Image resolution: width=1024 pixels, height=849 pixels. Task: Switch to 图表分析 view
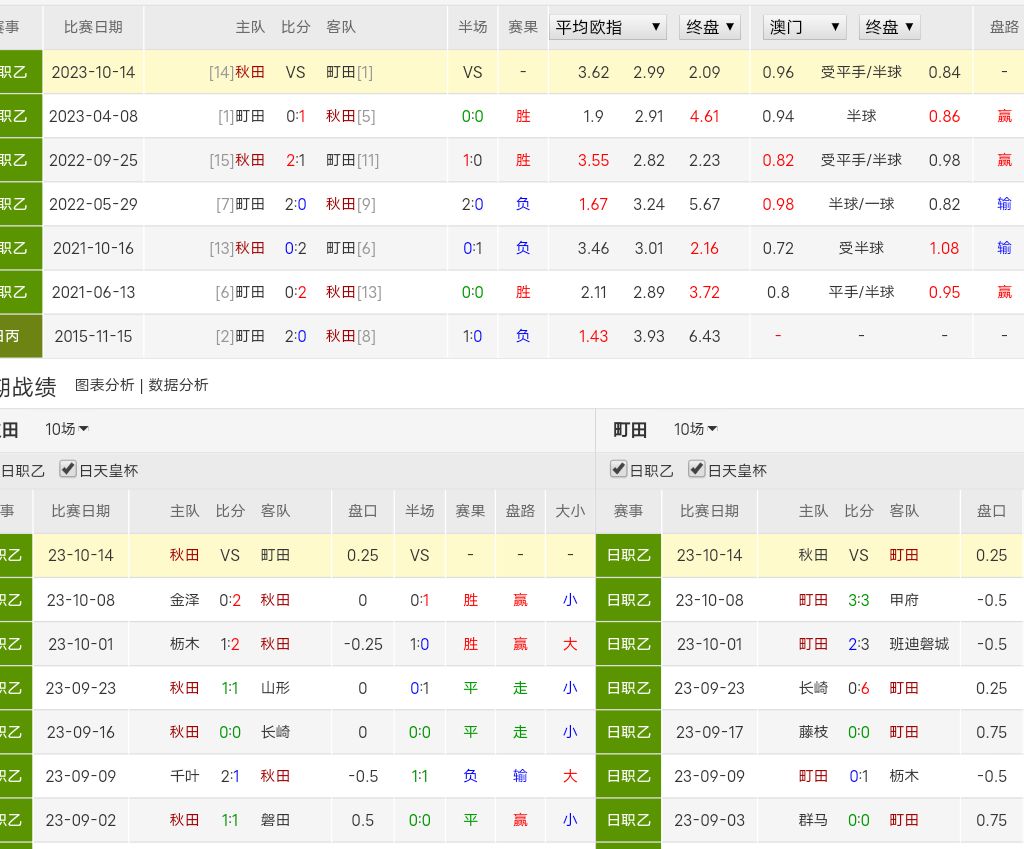tap(104, 385)
